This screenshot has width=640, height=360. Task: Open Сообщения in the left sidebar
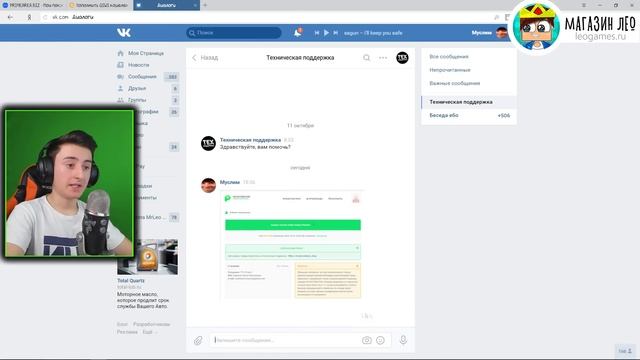[142, 77]
